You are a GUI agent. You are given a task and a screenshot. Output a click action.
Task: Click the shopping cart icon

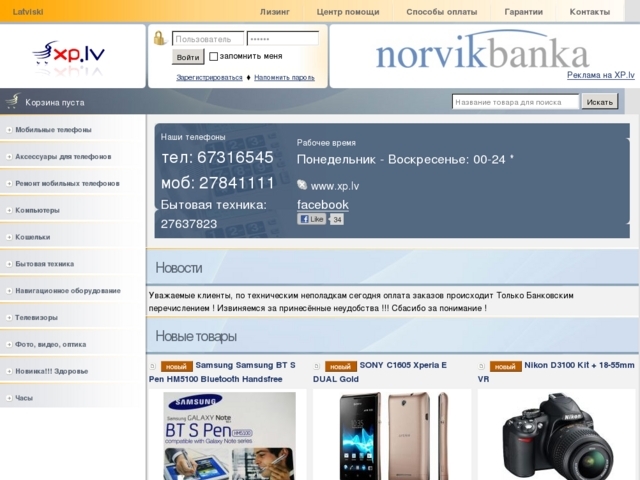coord(13,101)
